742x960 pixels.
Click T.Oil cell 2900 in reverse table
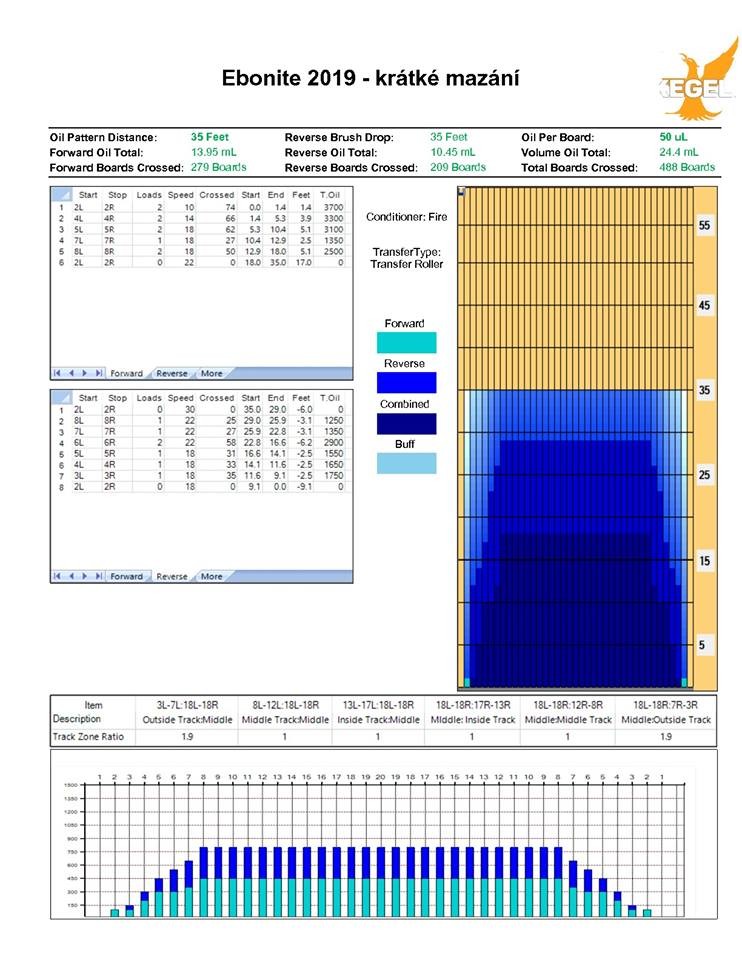point(333,443)
